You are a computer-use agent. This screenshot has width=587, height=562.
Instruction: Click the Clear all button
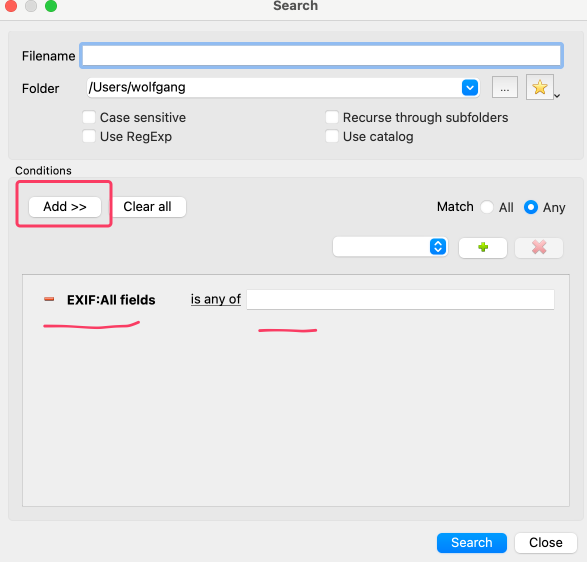point(147,207)
